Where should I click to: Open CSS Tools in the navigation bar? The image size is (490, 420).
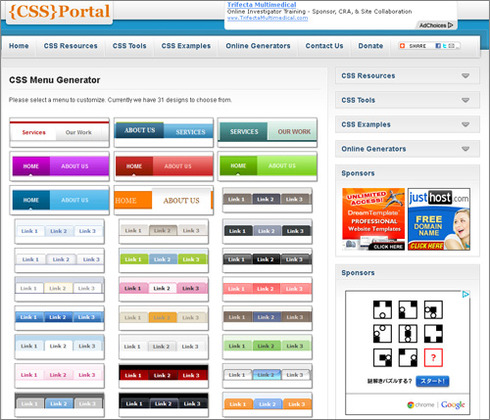[129, 46]
